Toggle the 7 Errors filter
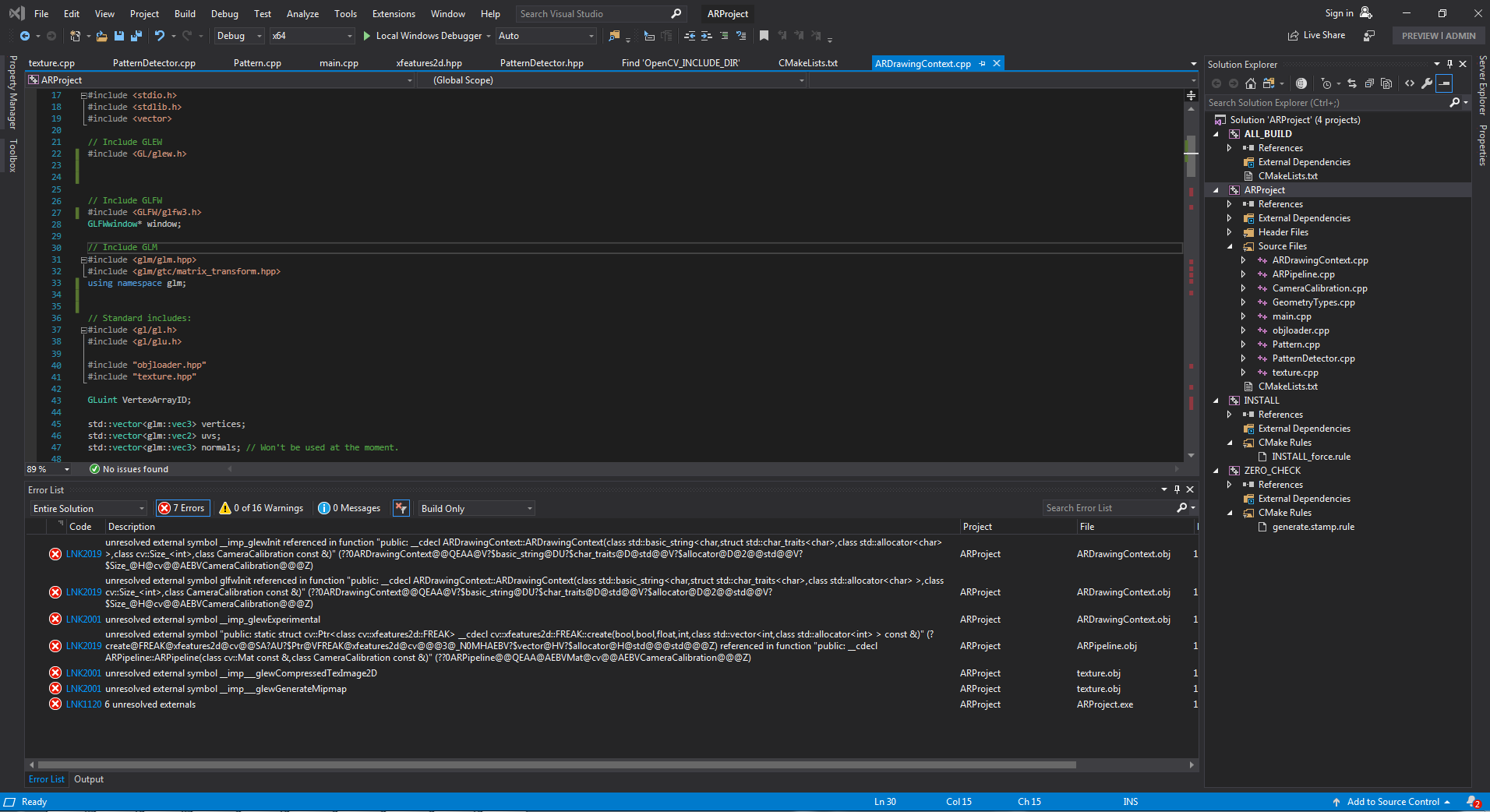This screenshot has width=1490, height=812. pos(182,508)
